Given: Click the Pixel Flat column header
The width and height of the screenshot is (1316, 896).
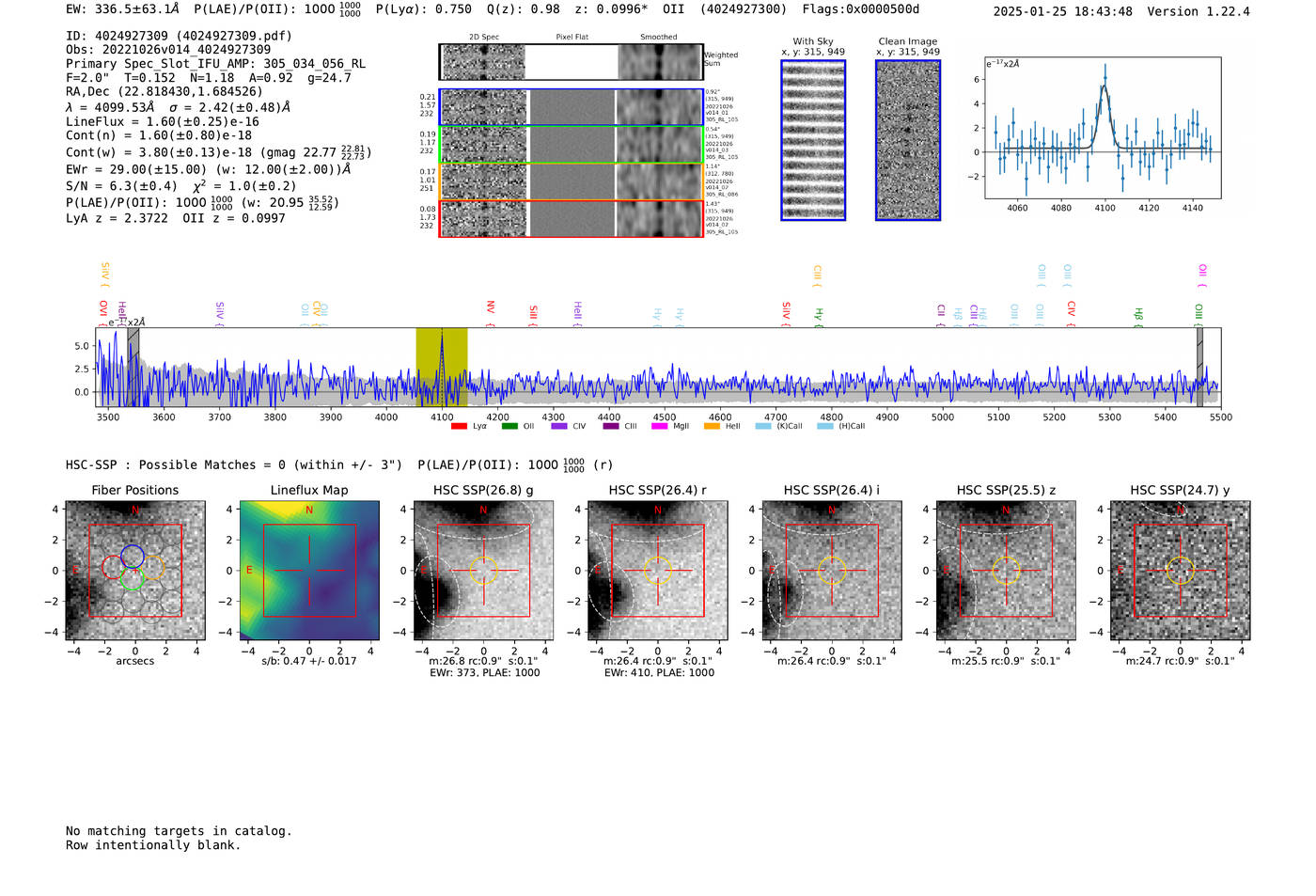Looking at the screenshot, I should pyautogui.click(x=572, y=37).
